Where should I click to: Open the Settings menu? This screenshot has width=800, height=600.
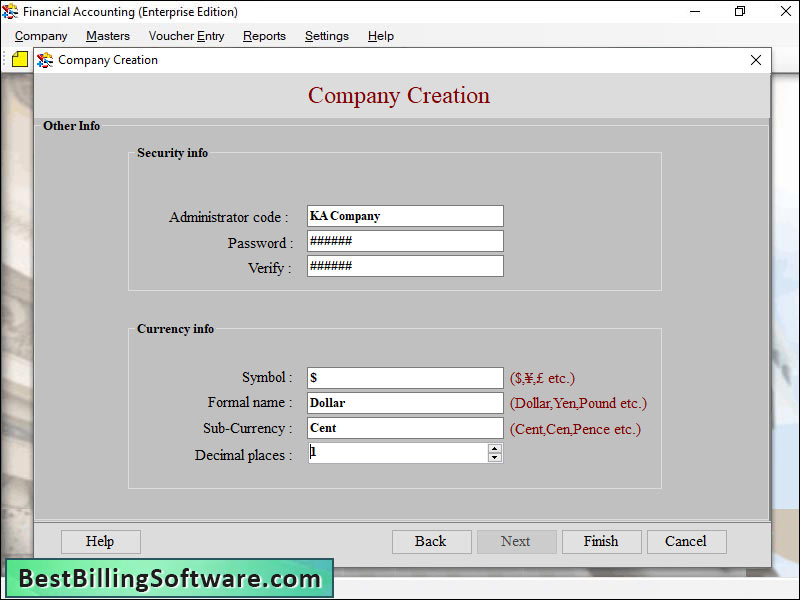click(326, 36)
